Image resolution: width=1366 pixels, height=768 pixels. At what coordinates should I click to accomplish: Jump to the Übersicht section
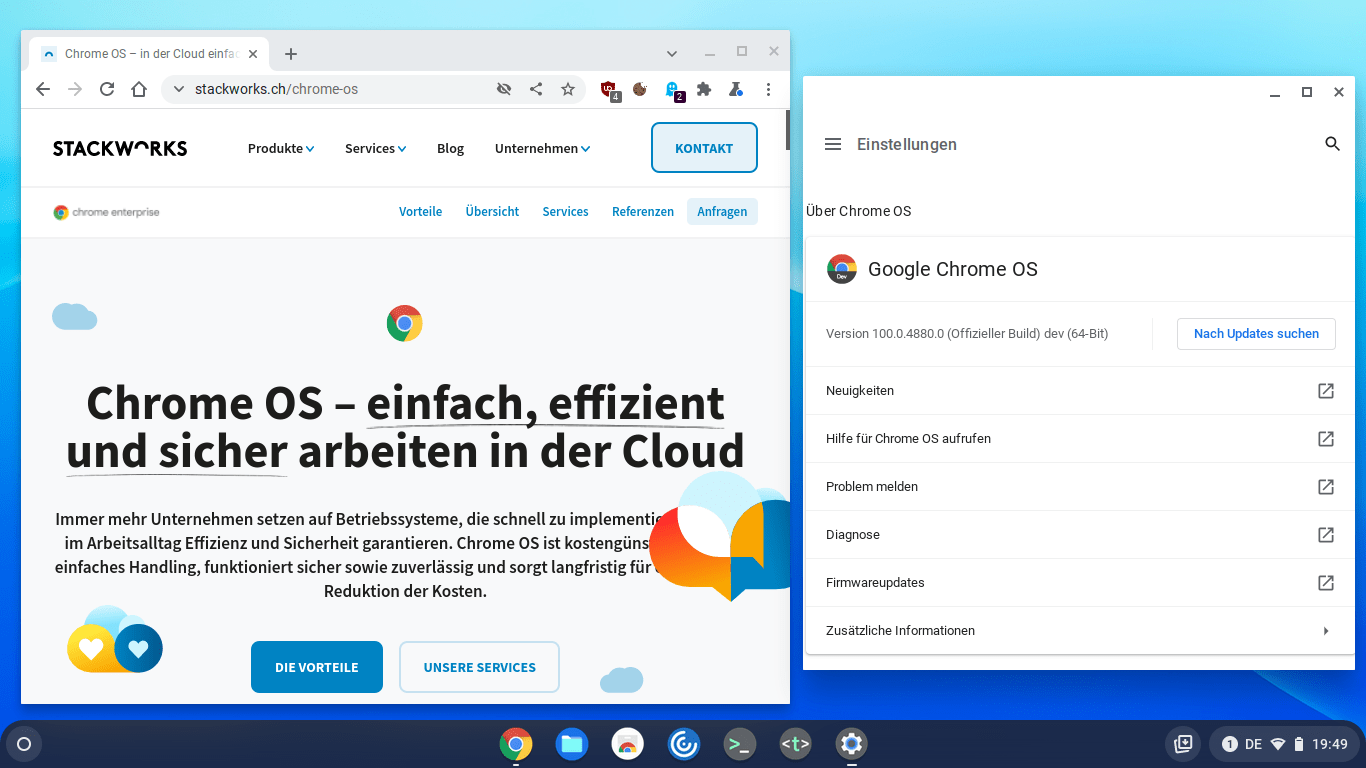pos(492,211)
